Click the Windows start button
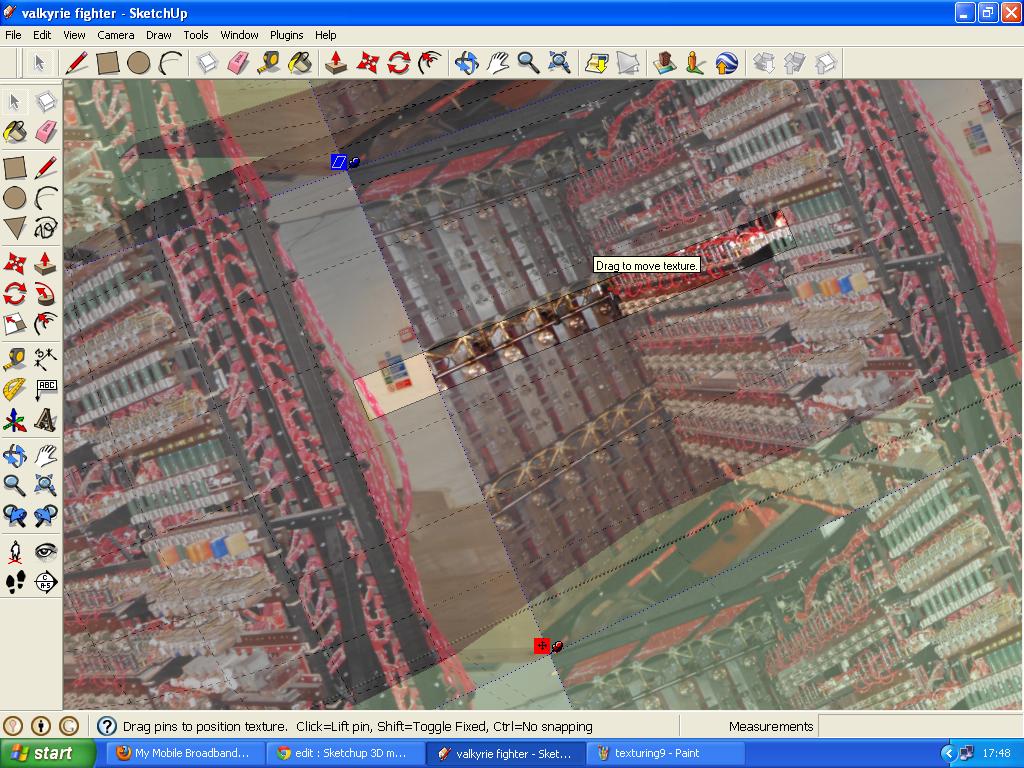Image resolution: width=1024 pixels, height=768 pixels. tap(47, 754)
